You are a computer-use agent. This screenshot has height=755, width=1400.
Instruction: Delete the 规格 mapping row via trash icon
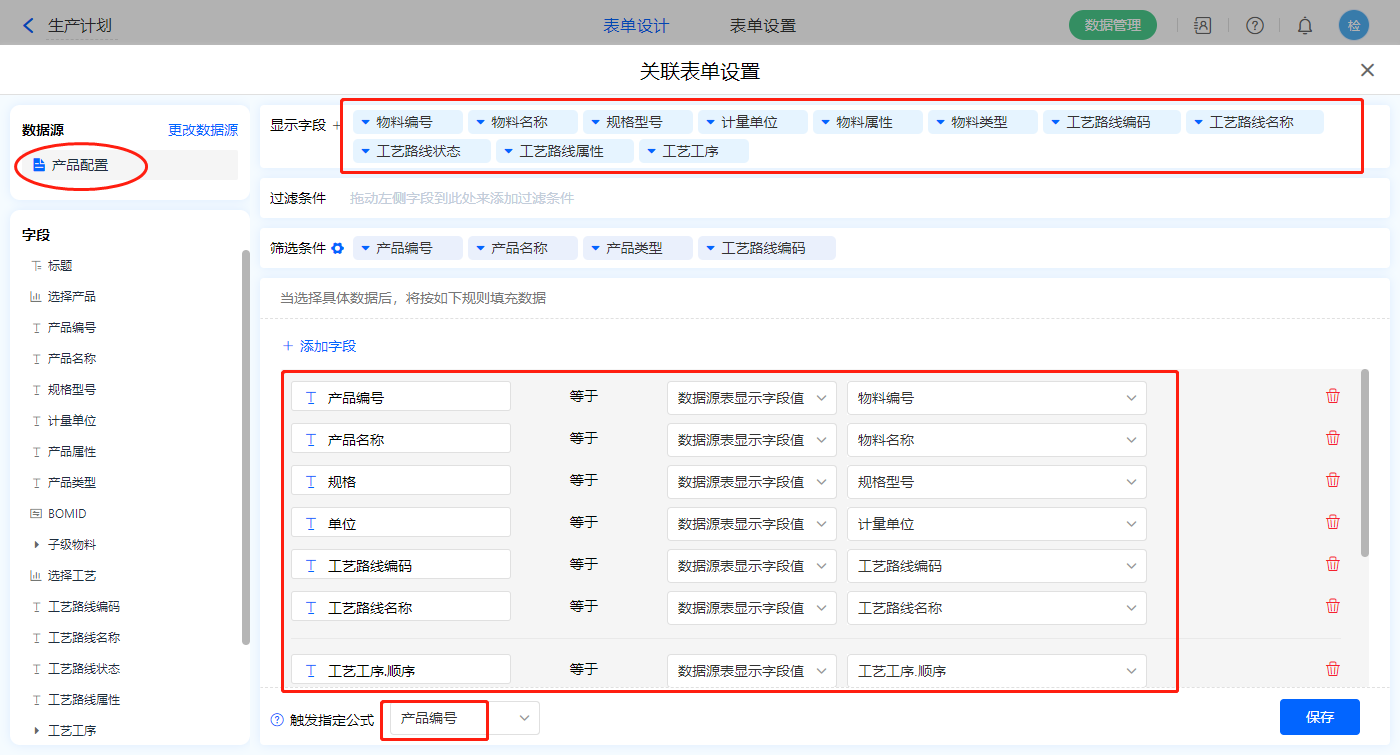click(1332, 480)
